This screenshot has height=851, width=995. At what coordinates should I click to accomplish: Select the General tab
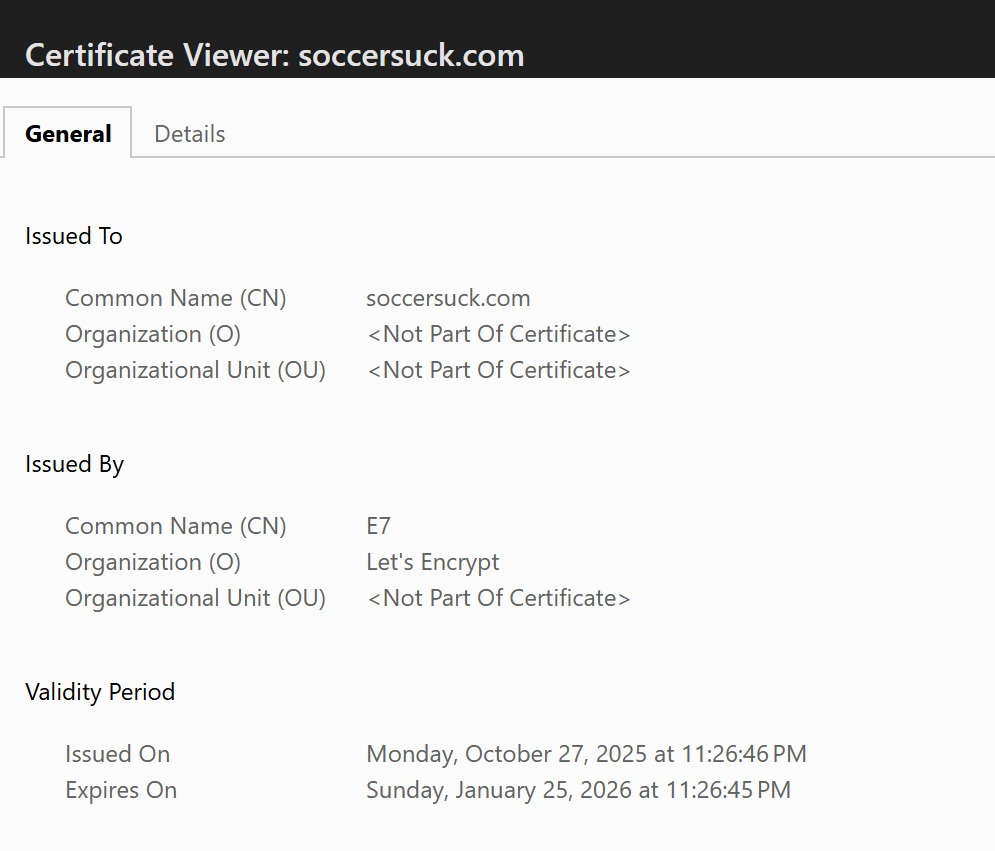(68, 134)
